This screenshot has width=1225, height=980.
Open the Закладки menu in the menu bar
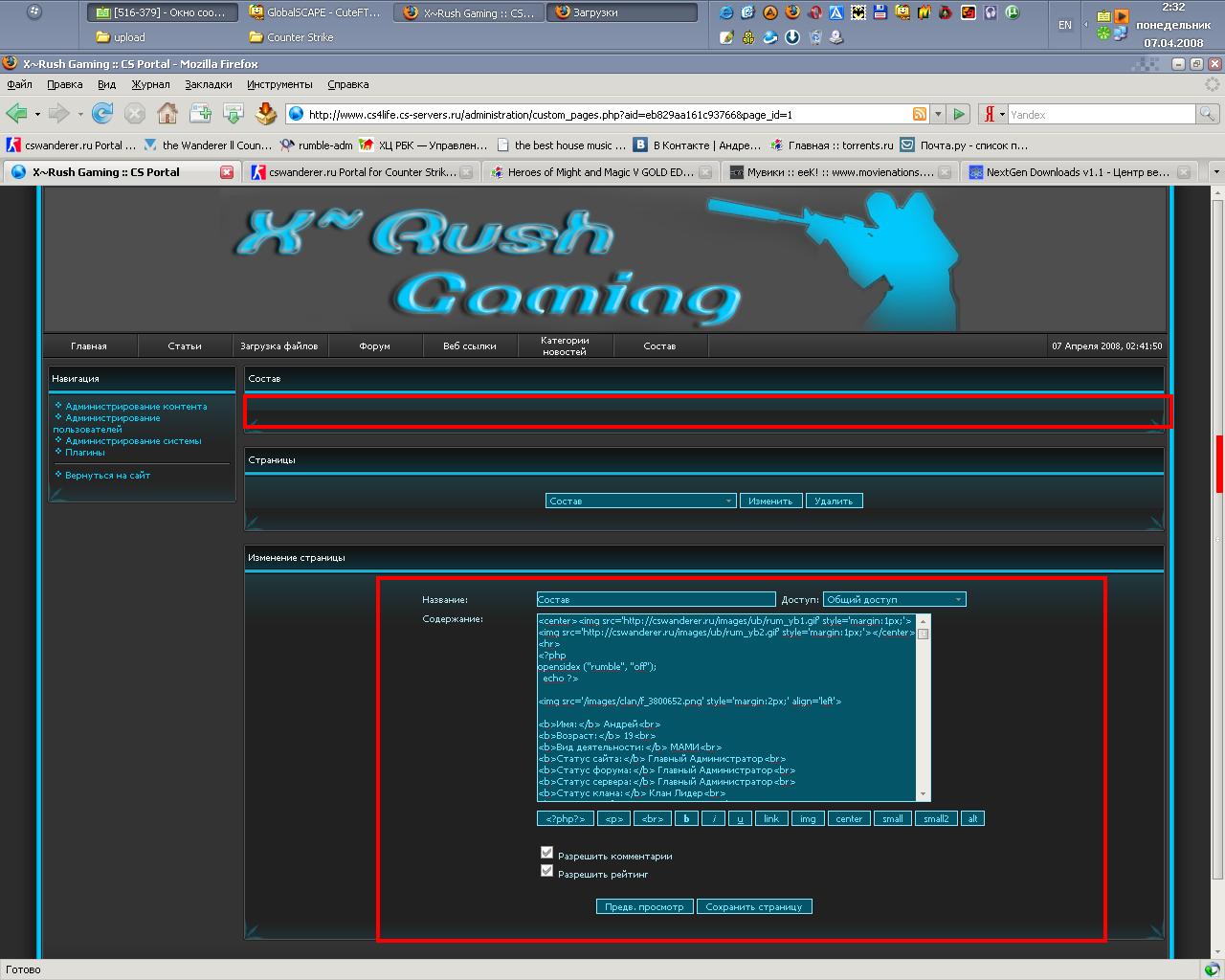(x=208, y=84)
